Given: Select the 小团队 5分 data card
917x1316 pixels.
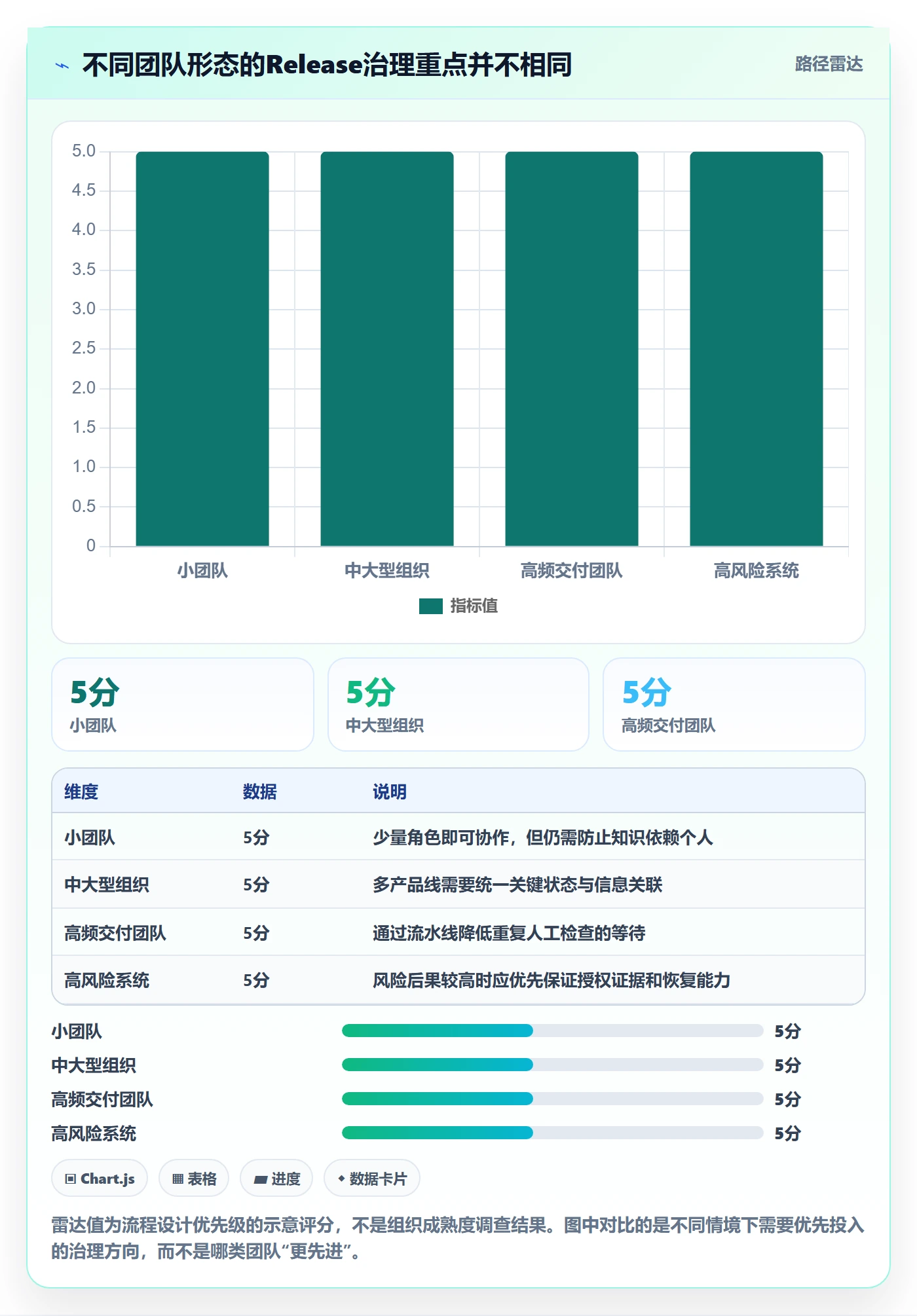Looking at the screenshot, I should (183, 704).
